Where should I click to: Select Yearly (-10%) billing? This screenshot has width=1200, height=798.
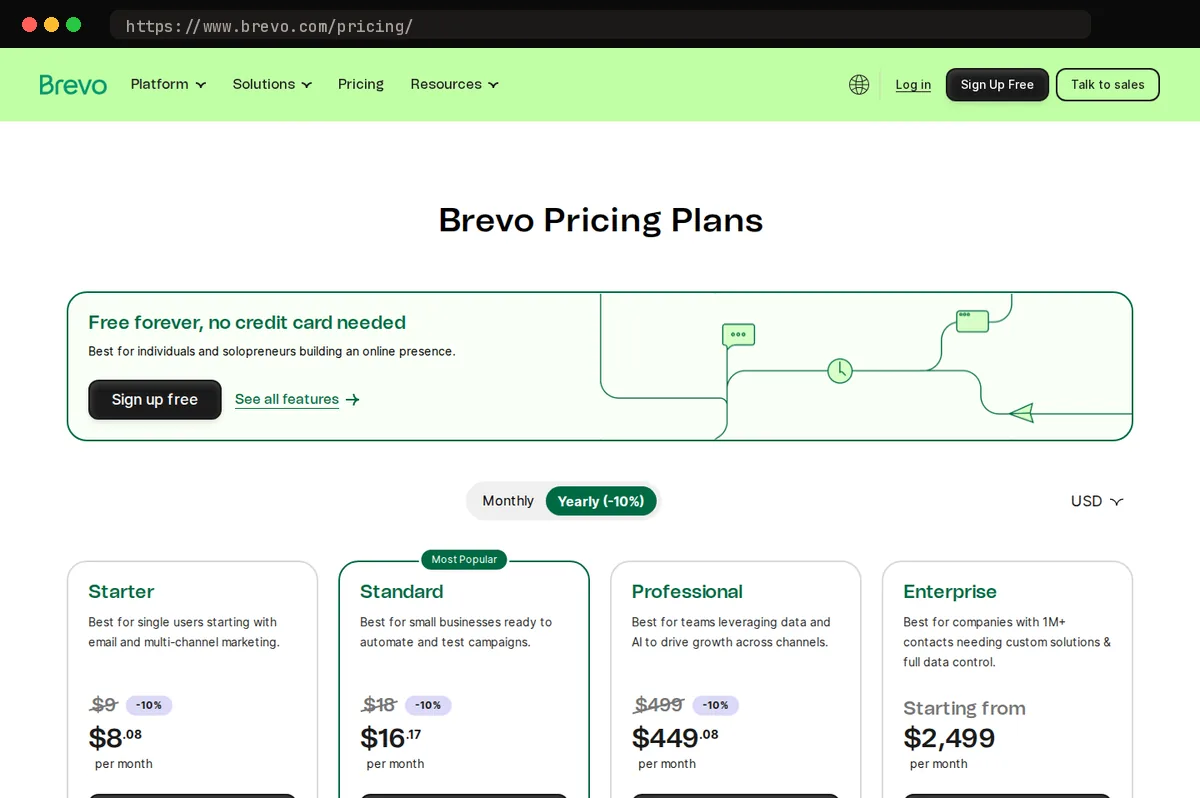pyautogui.click(x=601, y=501)
